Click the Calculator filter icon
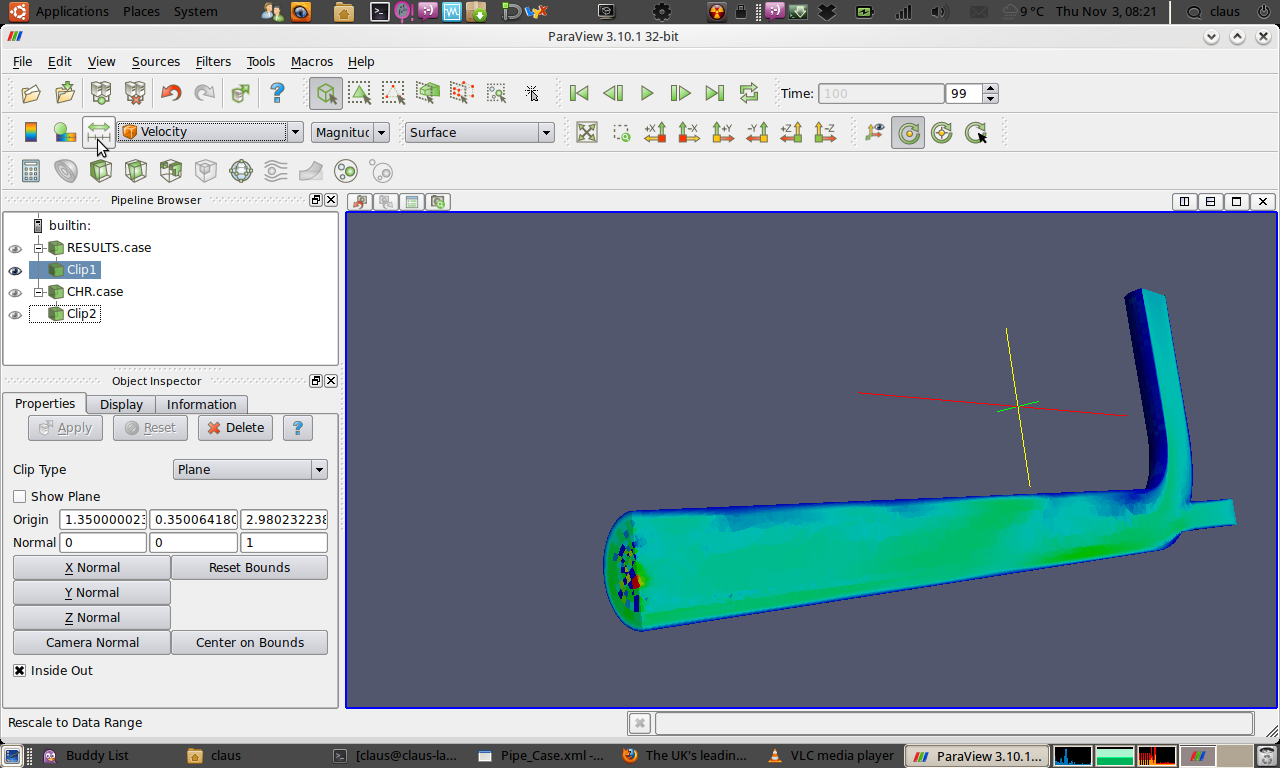This screenshot has height=768, width=1280. pyautogui.click(x=31, y=171)
